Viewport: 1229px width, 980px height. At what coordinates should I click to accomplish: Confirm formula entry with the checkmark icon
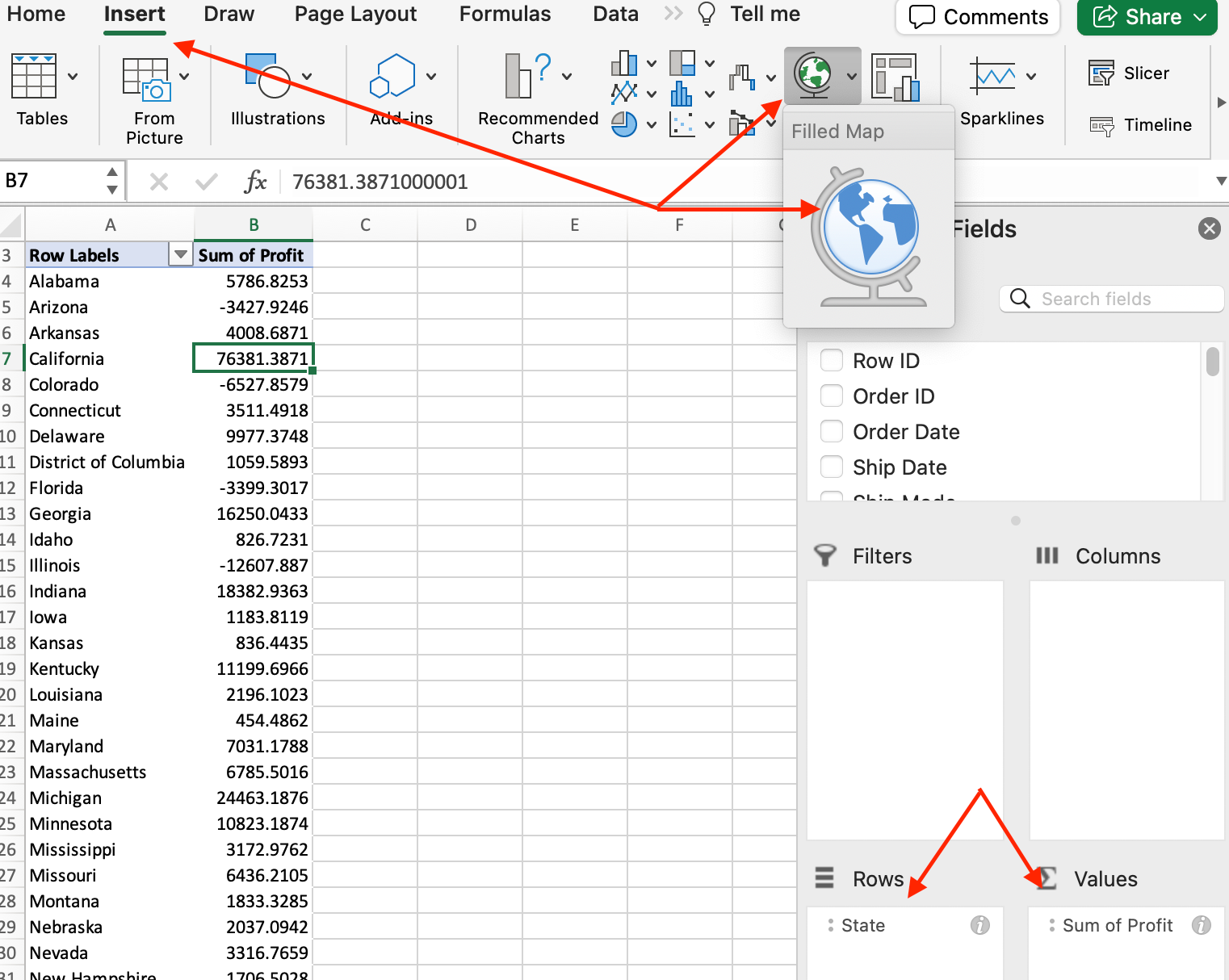pos(207,182)
